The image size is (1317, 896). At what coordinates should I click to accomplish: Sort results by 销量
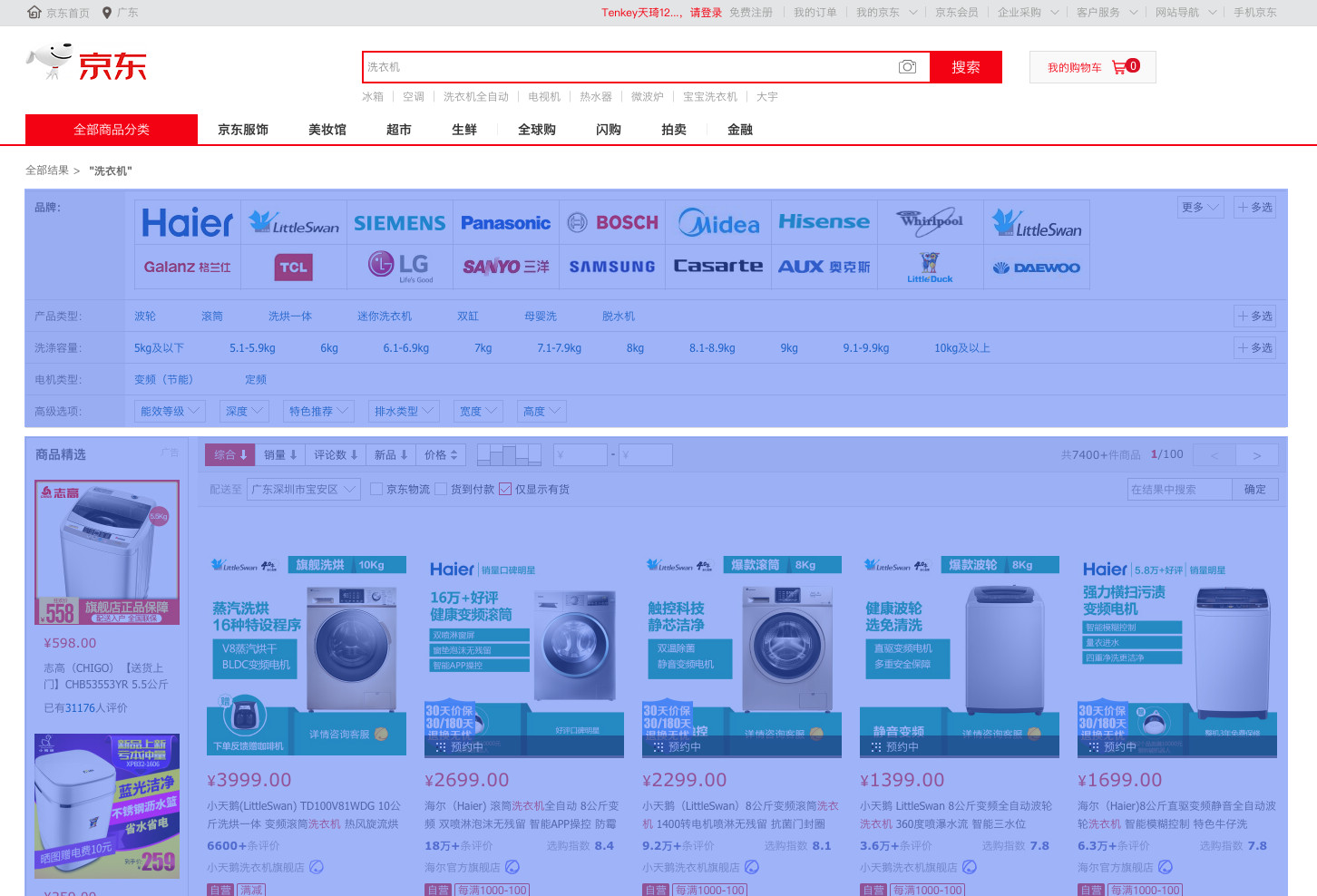280,454
